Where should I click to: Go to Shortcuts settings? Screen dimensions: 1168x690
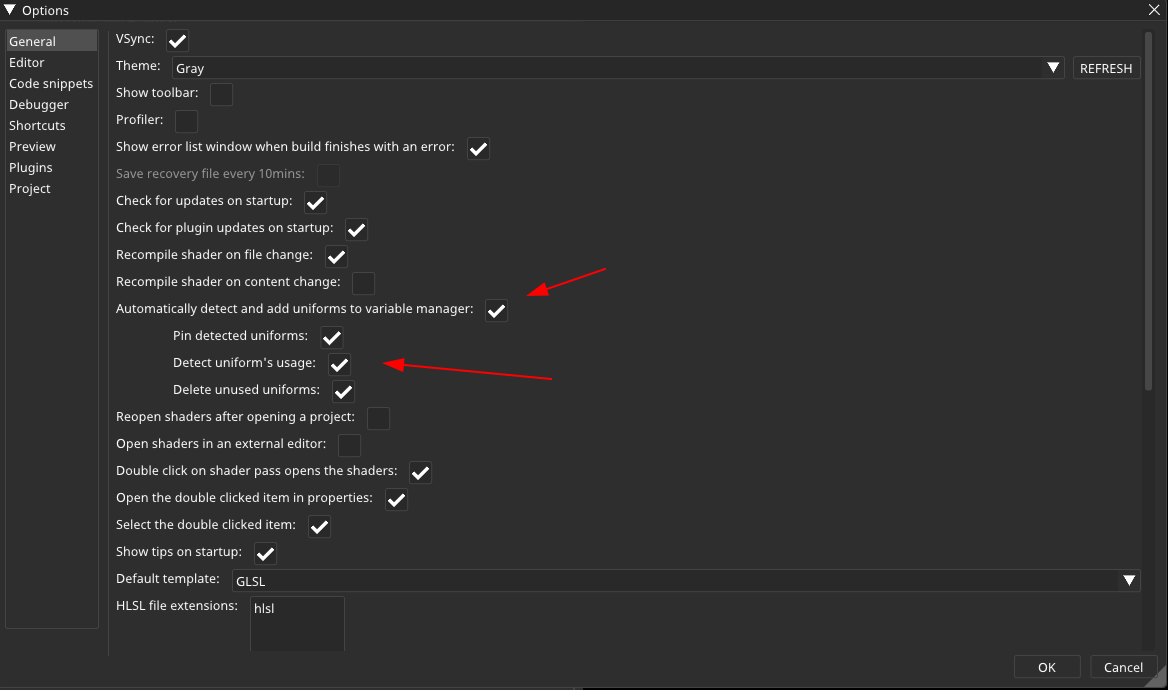coord(37,126)
